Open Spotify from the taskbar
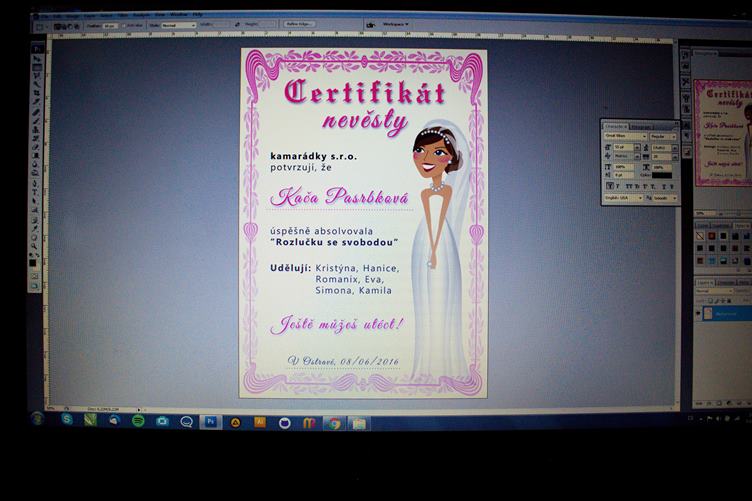 tap(138, 421)
